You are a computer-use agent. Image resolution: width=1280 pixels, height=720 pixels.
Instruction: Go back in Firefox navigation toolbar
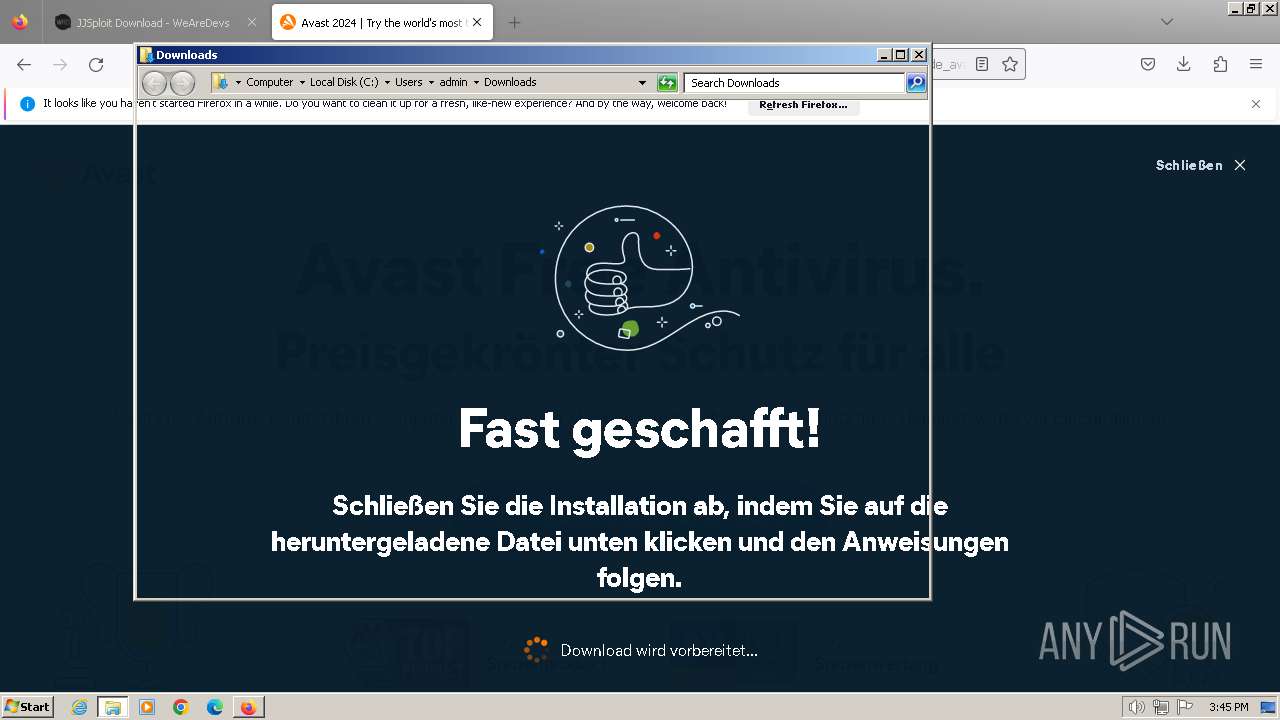[24, 64]
